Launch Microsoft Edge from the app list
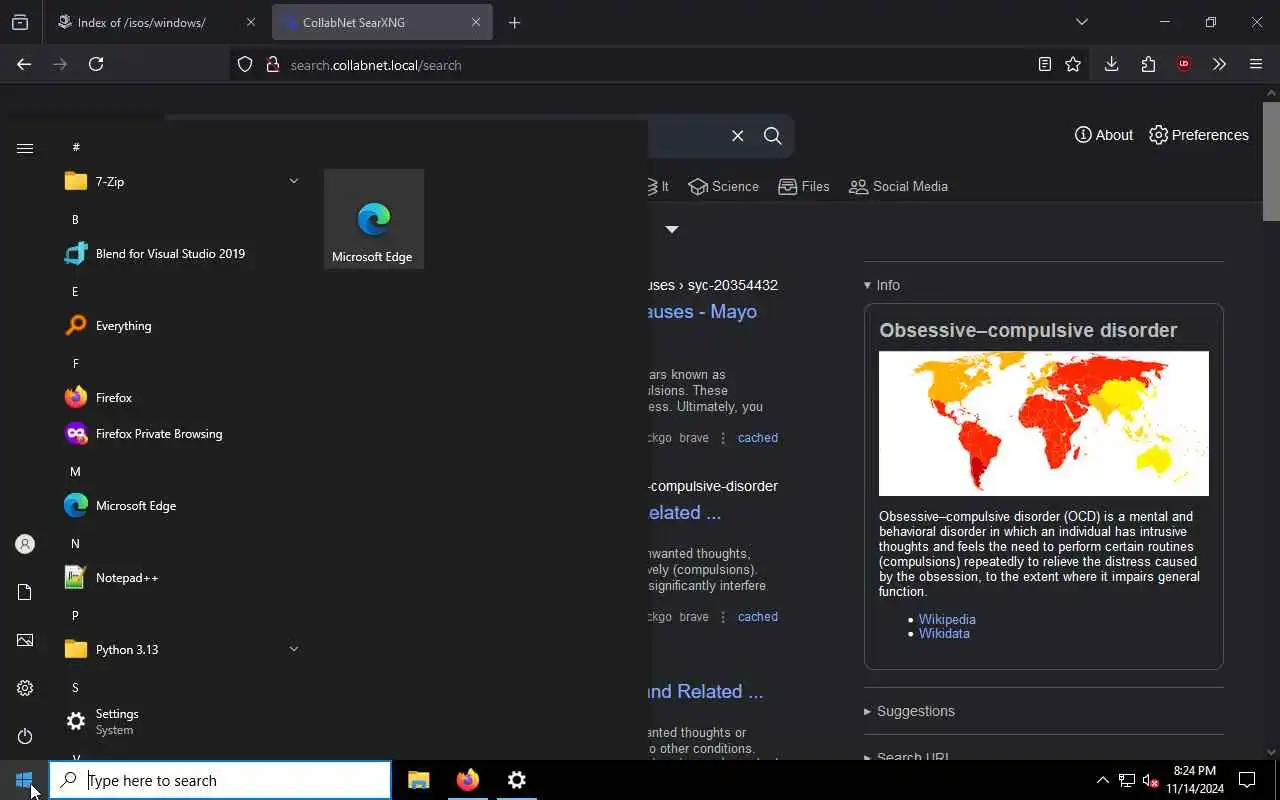 [182, 505]
